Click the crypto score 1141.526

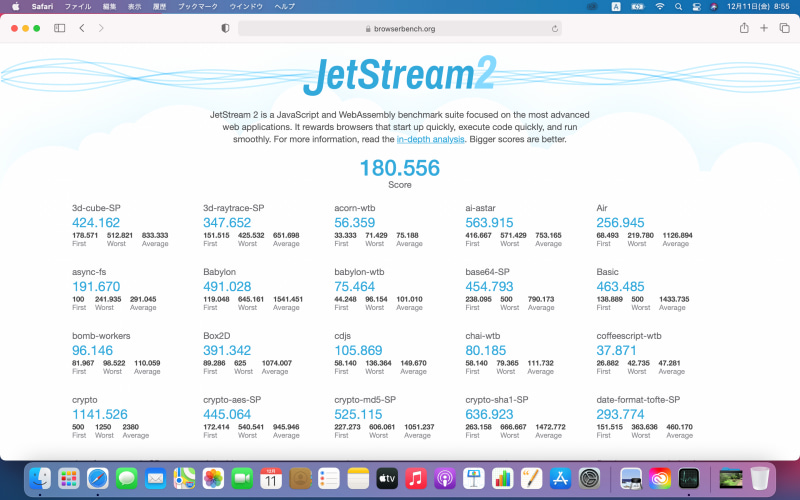(x=99, y=414)
